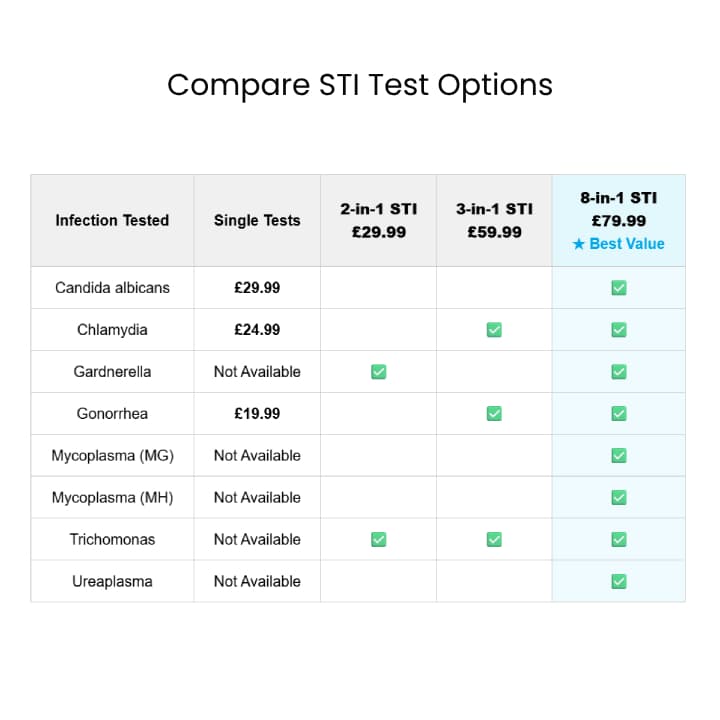Click the Best Value star label
720x720 pixels.
(x=618, y=244)
